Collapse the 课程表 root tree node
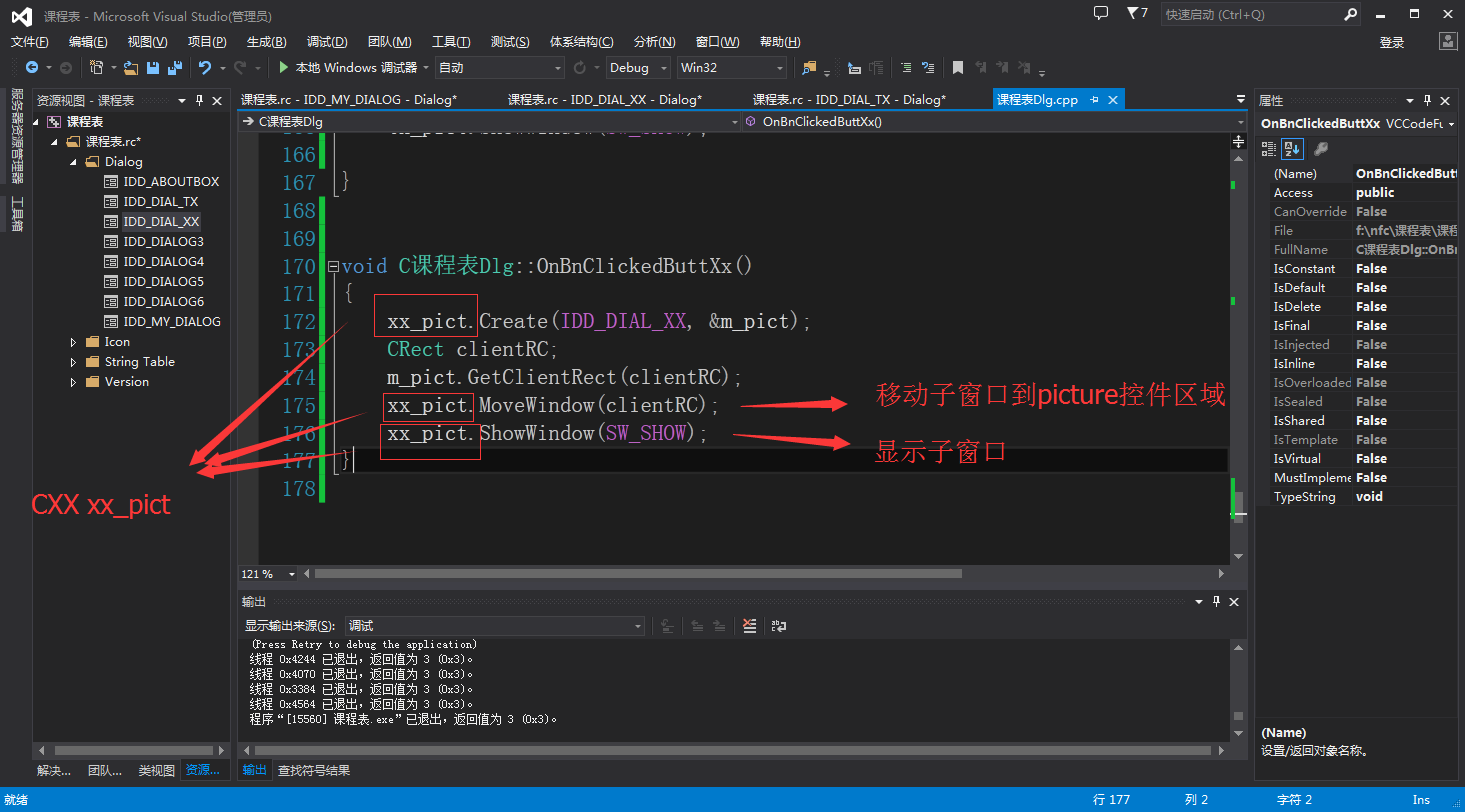 coord(37,121)
